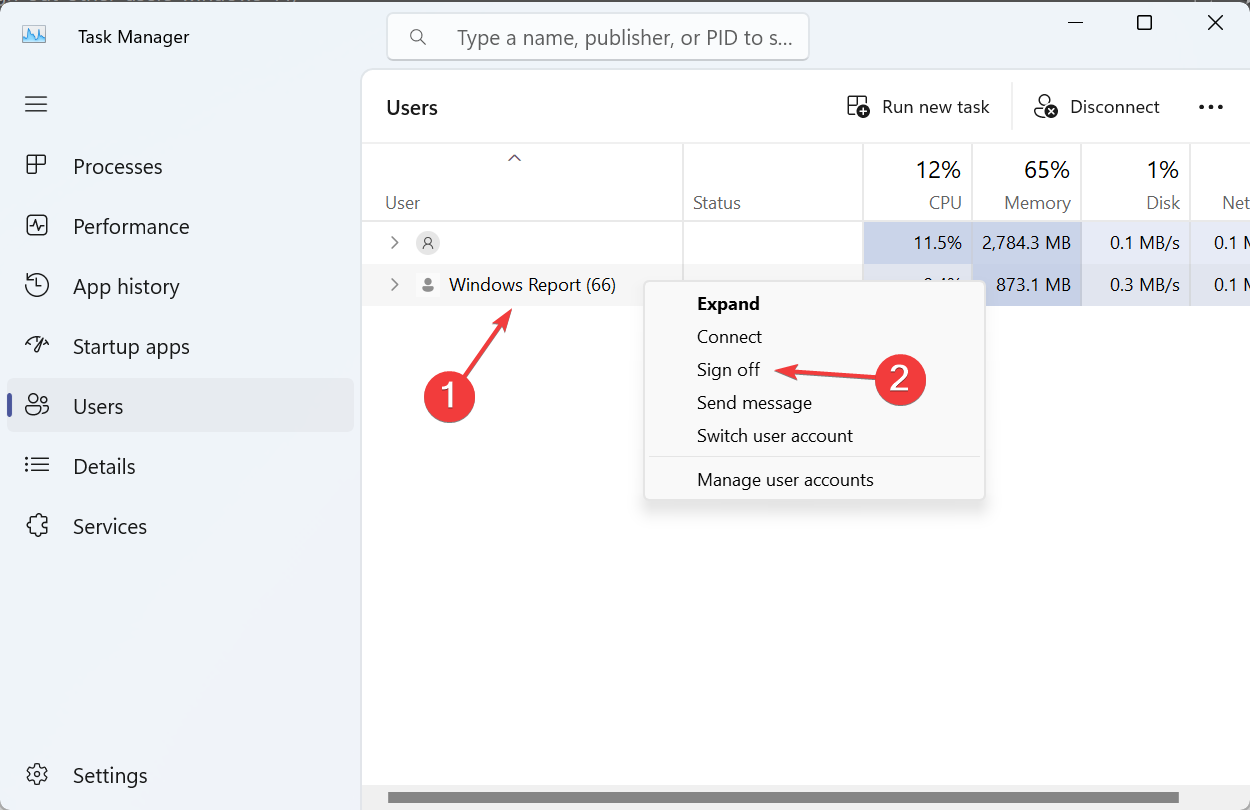
Task: Open Task Manager Settings
Action: click(110, 776)
